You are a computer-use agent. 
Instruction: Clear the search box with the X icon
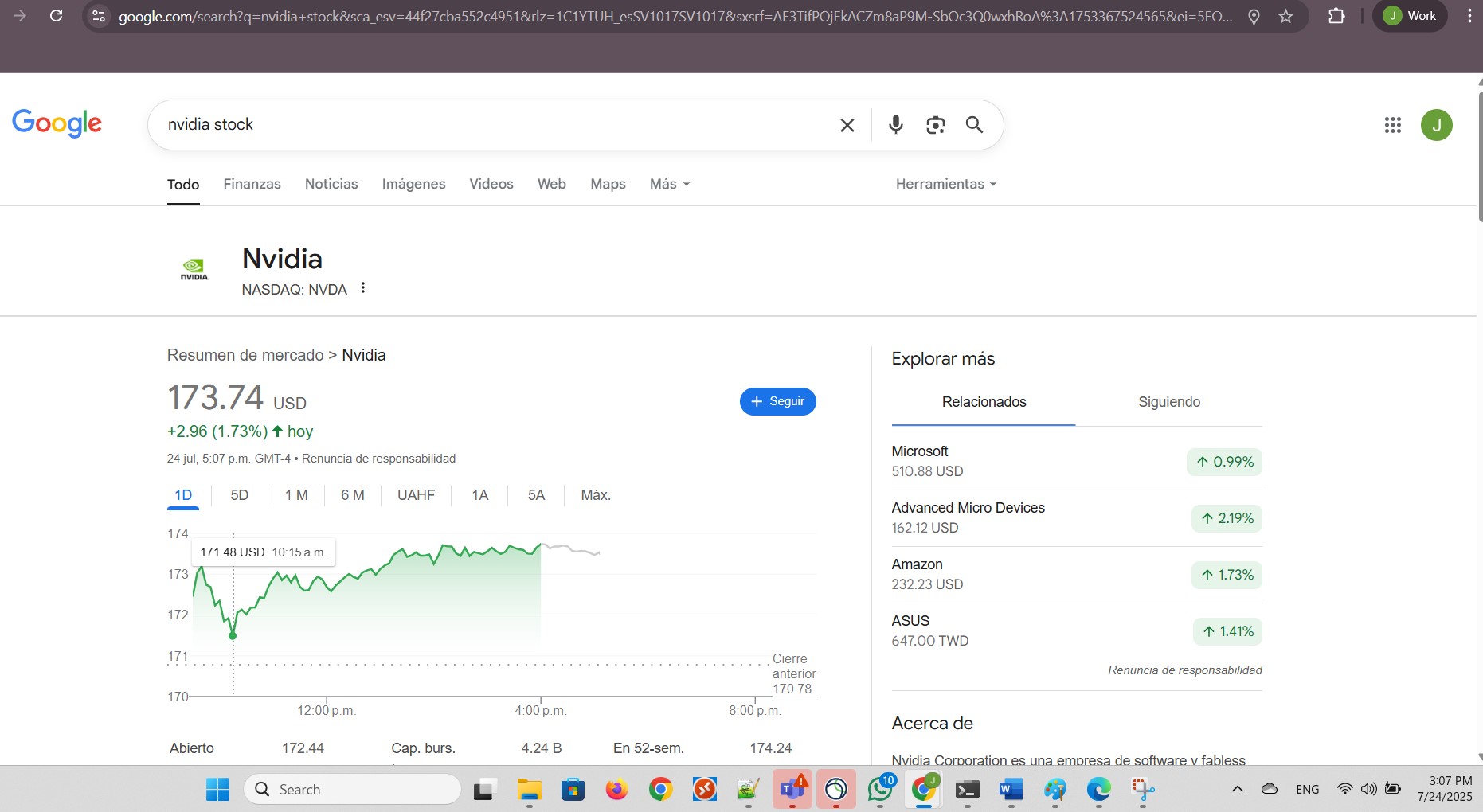[x=847, y=125]
